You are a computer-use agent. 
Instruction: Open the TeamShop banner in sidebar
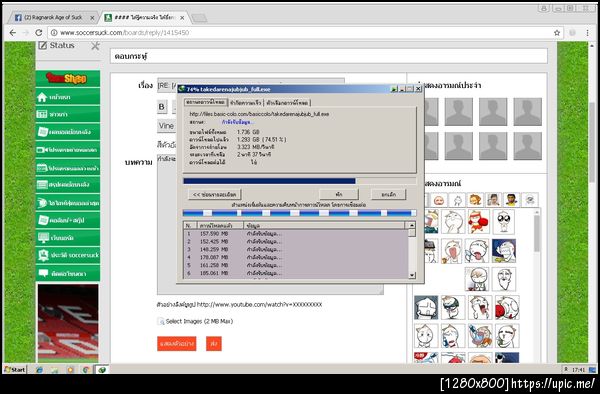coord(68,78)
